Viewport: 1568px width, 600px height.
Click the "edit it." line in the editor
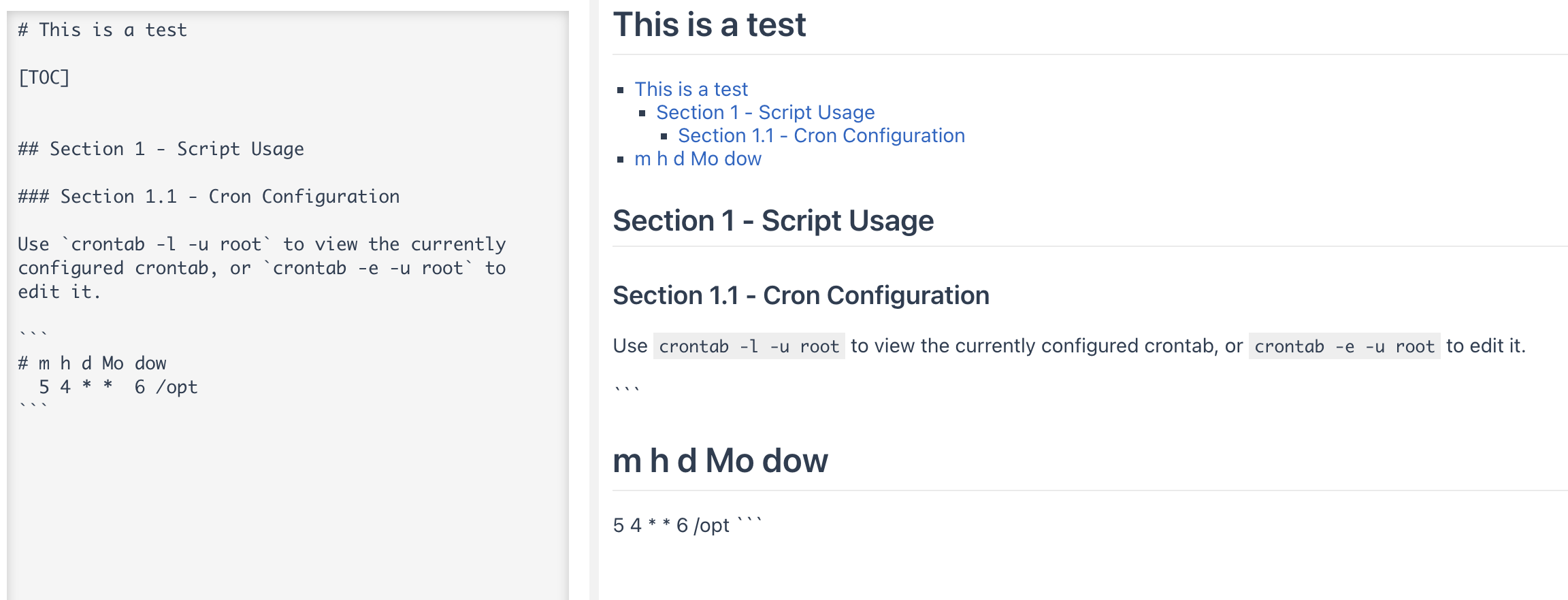coord(59,292)
